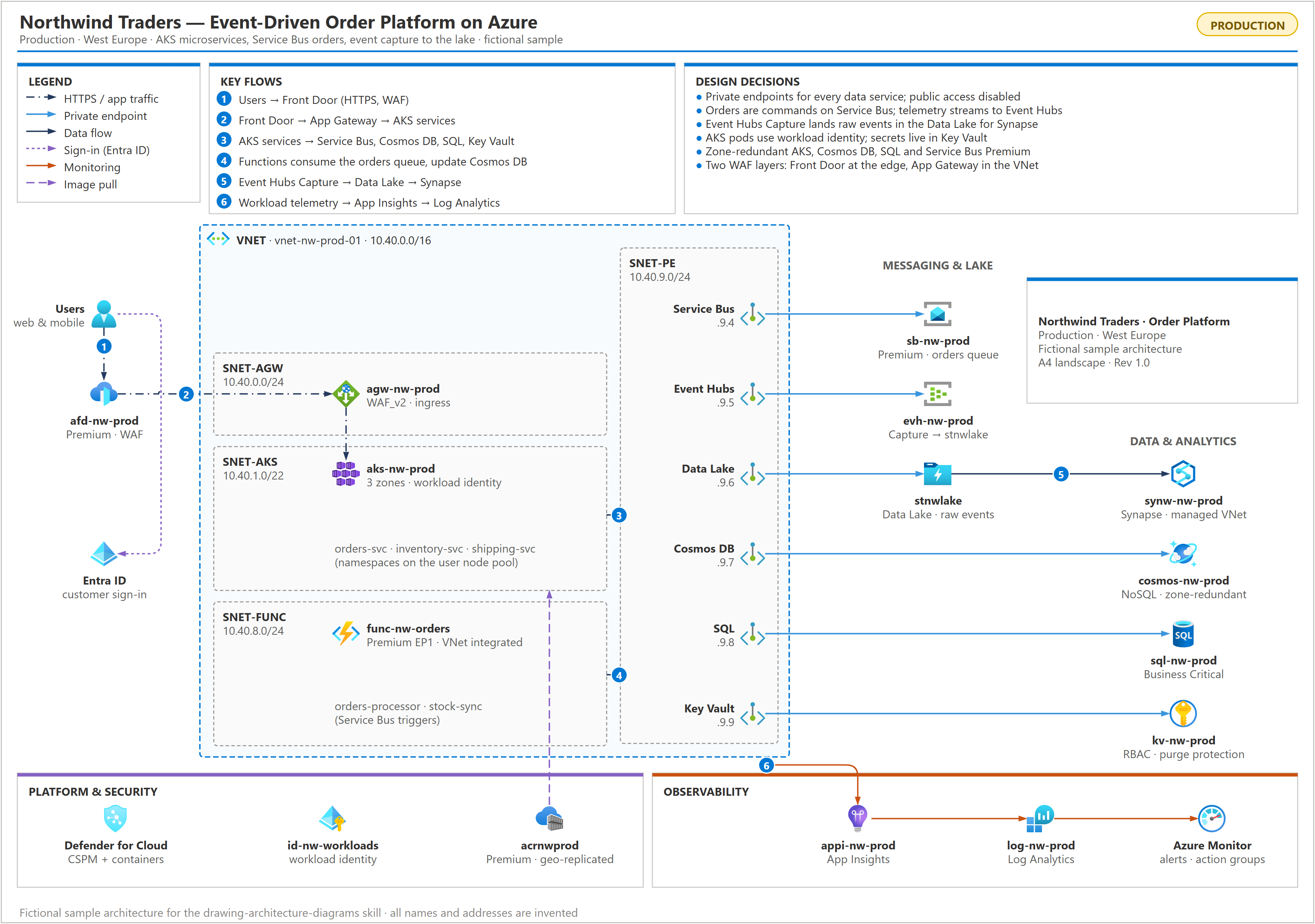Click 'Premium EP1 · VNet integrated' caption
The height and width of the screenshot is (924, 1315).
[x=444, y=642]
